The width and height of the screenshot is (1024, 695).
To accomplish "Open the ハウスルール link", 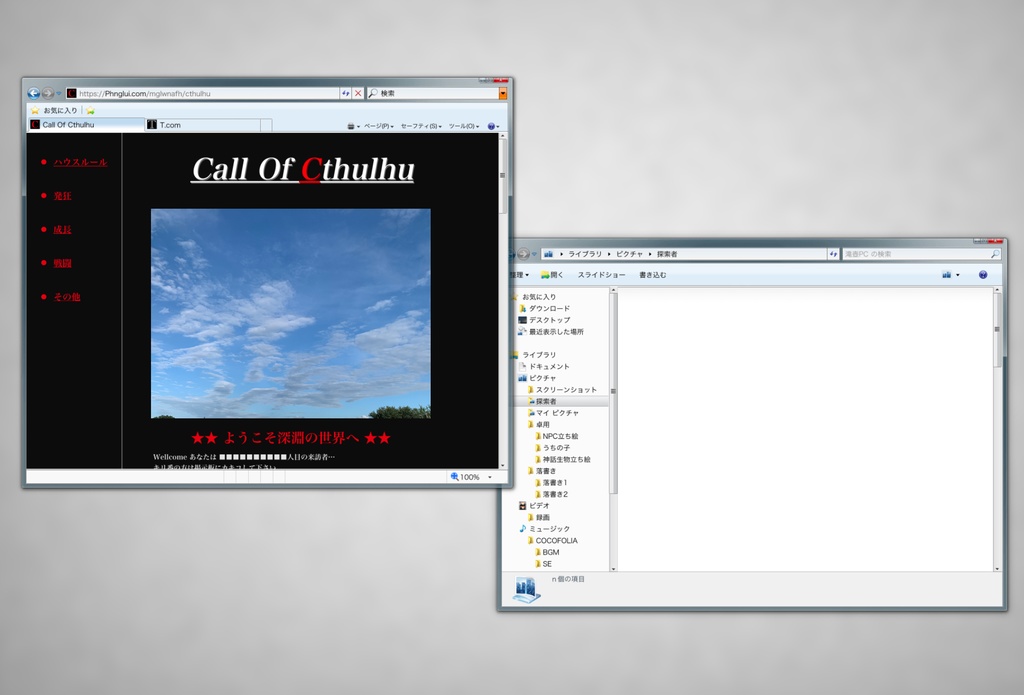I will (80, 162).
